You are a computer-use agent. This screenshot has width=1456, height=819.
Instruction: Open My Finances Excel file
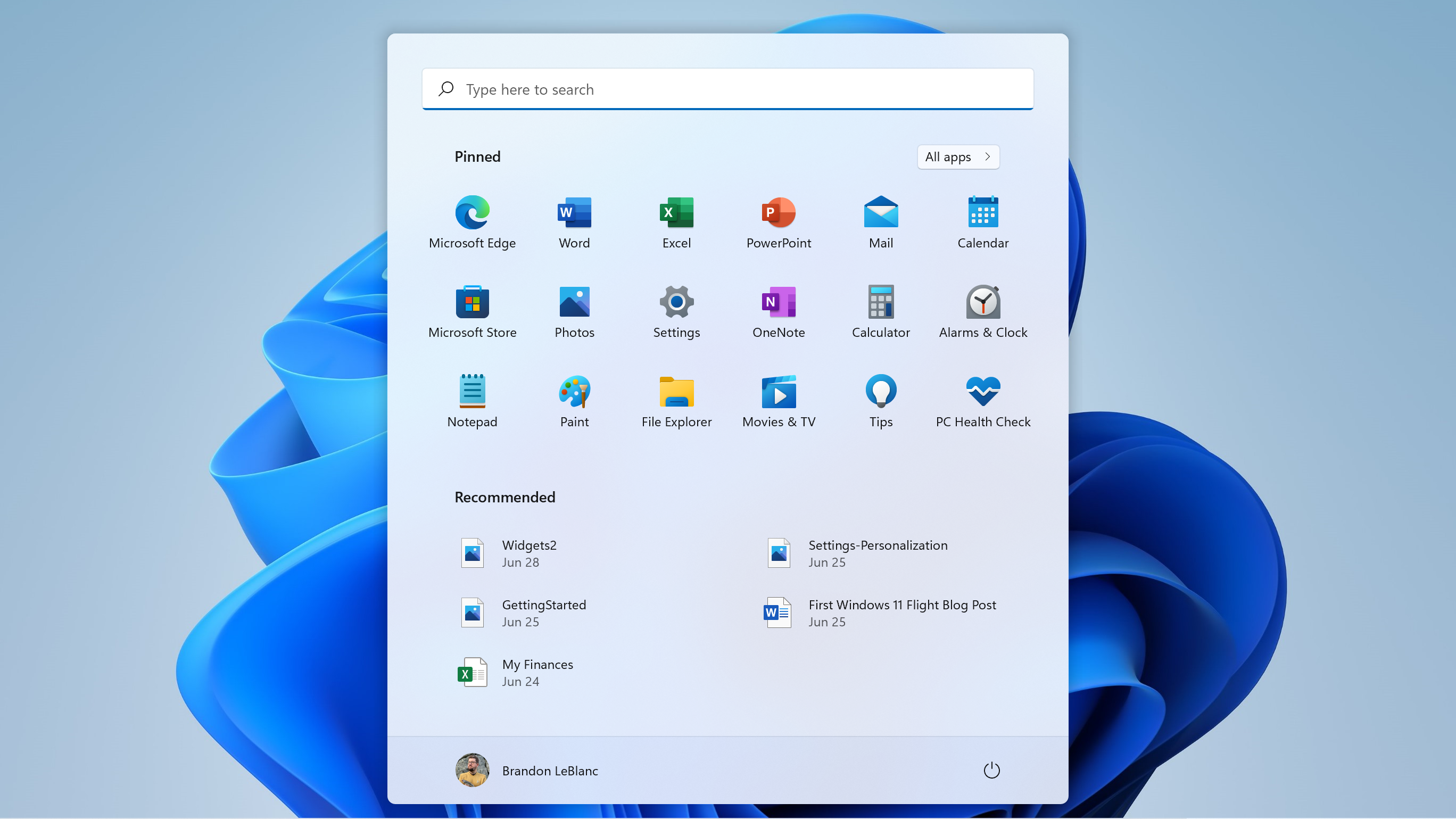point(537,671)
